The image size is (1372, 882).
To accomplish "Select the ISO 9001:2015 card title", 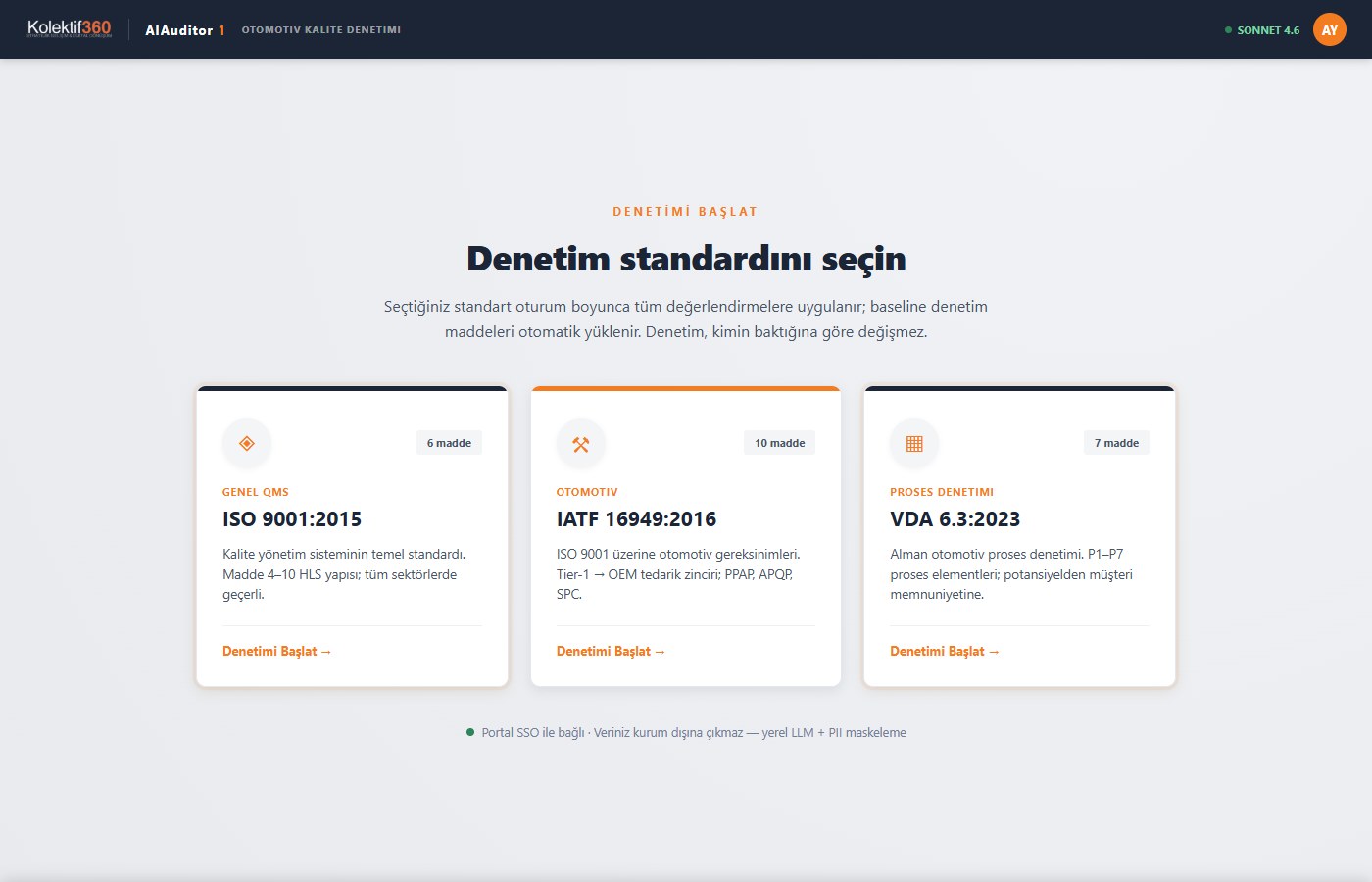I will coord(292,519).
